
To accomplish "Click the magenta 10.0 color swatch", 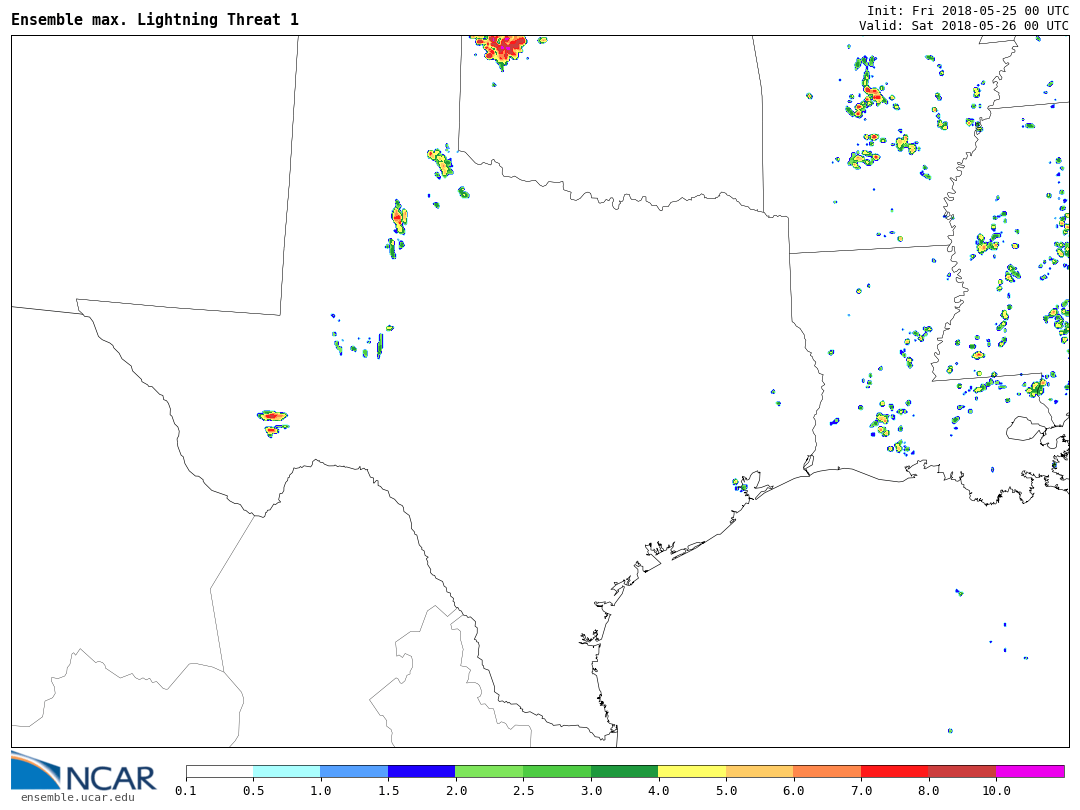I will (1030, 771).
